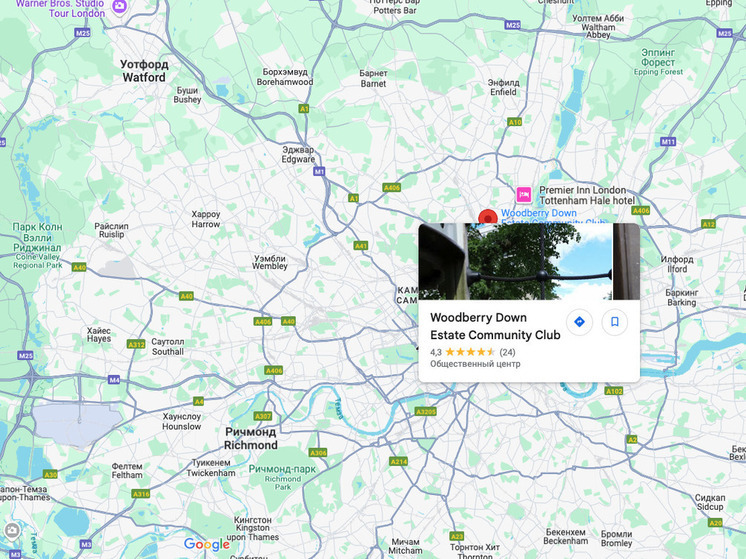The width and height of the screenshot is (746, 559).
Task: Click the A406 road badge near Edgware
Action: (x=392, y=187)
